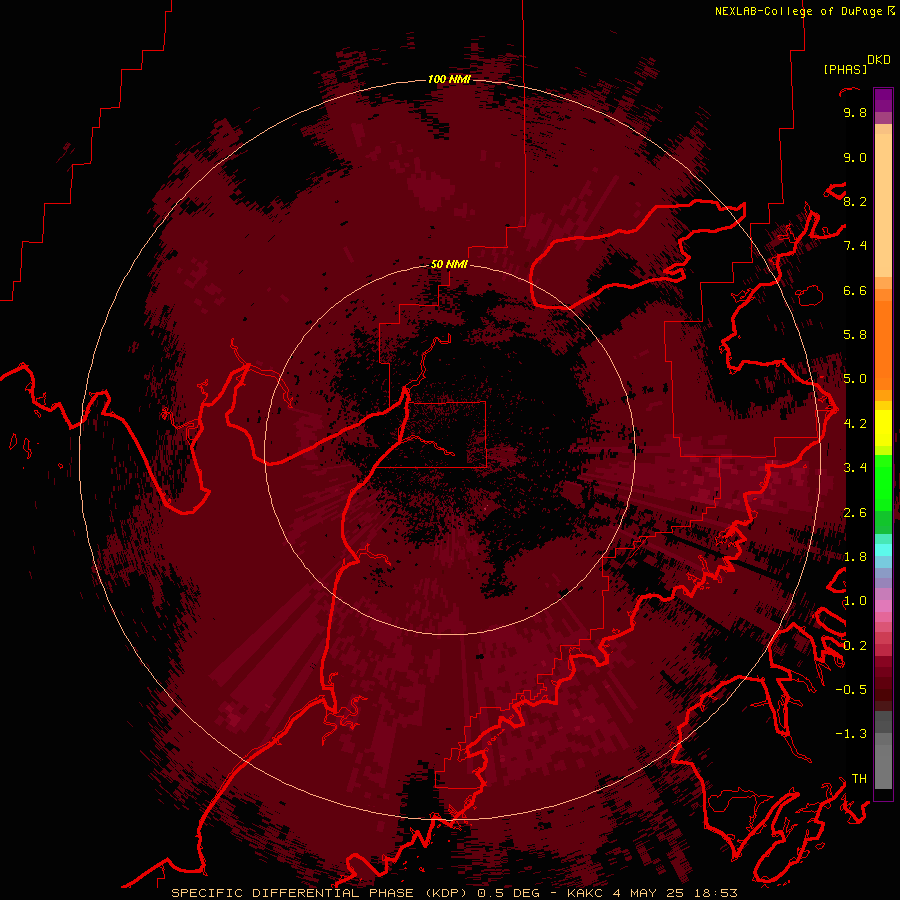Select the -0.5 scale value
This screenshot has width=900, height=900.
[851, 690]
